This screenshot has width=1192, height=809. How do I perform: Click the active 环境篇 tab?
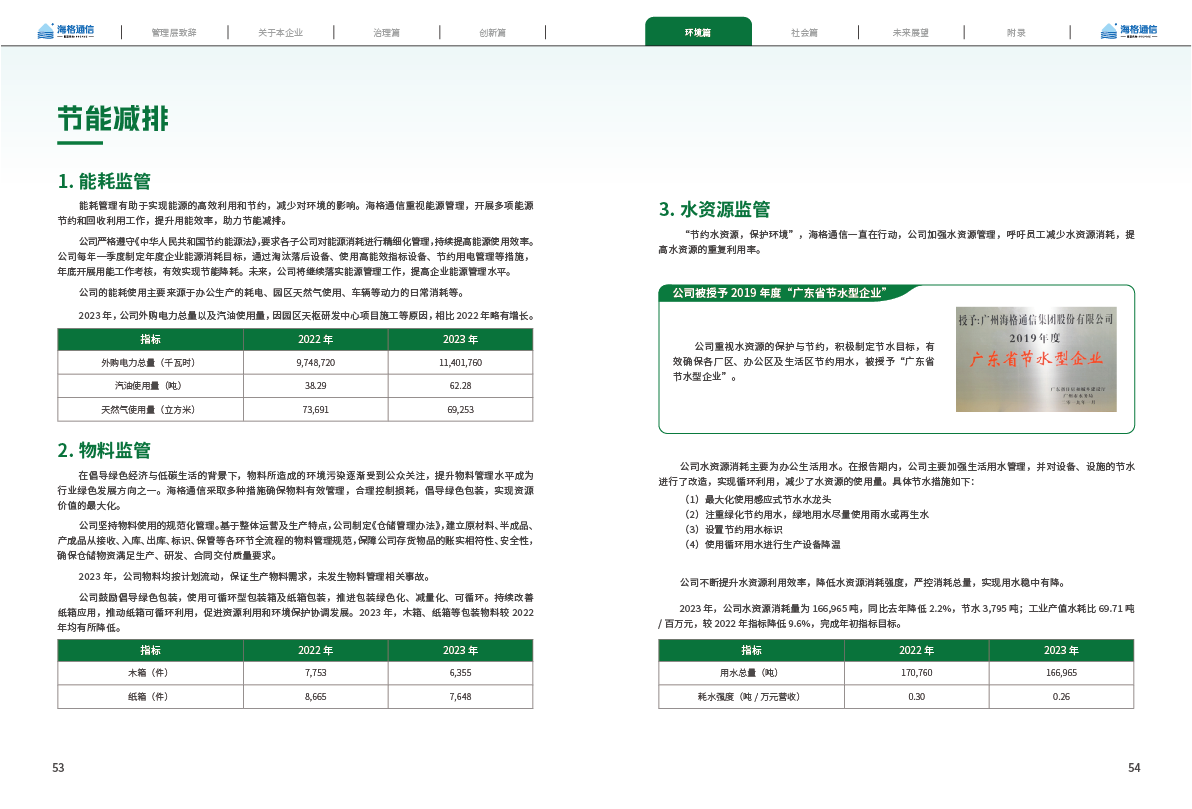698,32
